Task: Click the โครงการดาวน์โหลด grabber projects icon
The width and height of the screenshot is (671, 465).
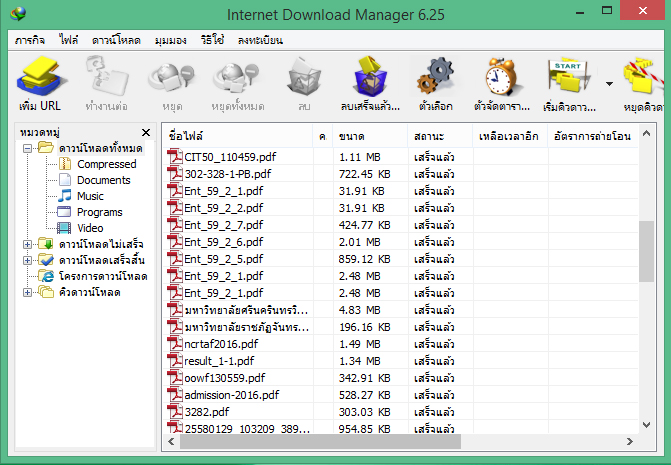Action: tap(46, 276)
